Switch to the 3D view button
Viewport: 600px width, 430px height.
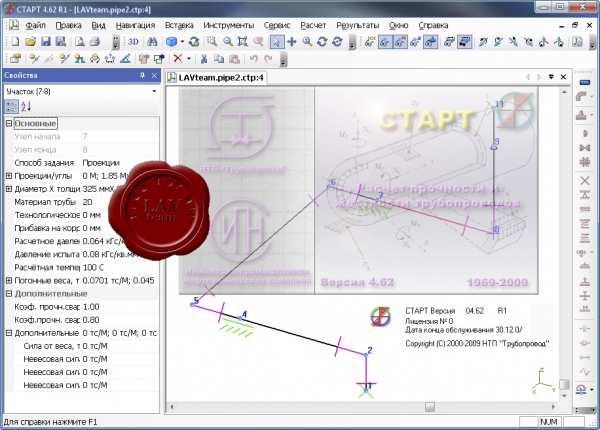(133, 41)
